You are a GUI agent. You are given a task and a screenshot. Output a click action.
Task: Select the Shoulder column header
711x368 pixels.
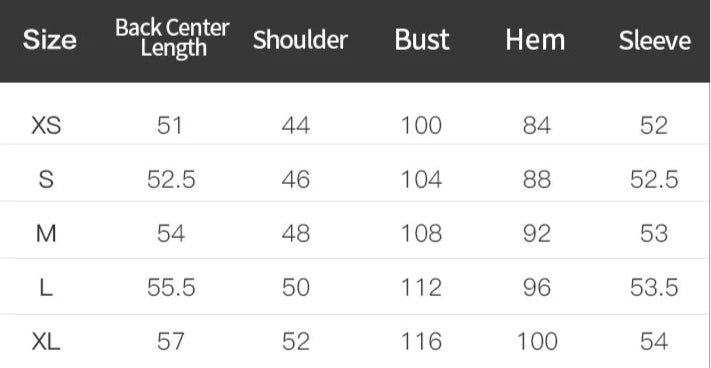pyautogui.click(x=300, y=39)
